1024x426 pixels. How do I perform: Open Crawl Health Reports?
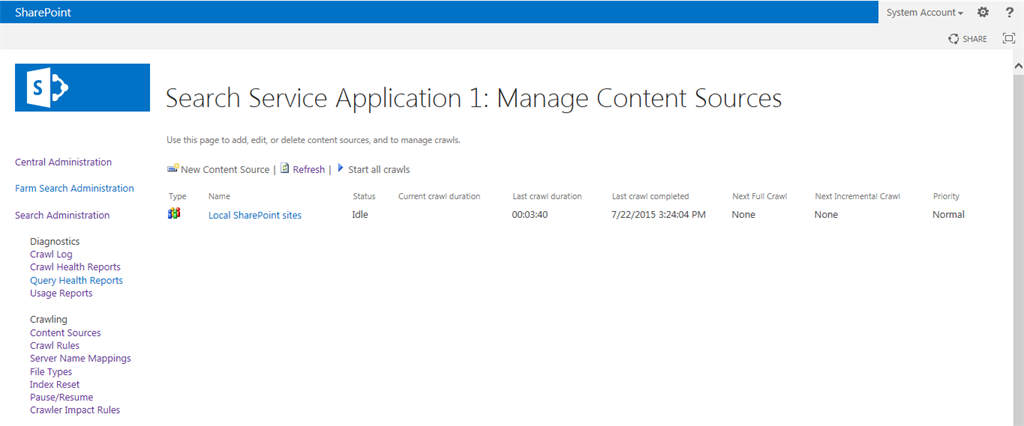coord(75,267)
